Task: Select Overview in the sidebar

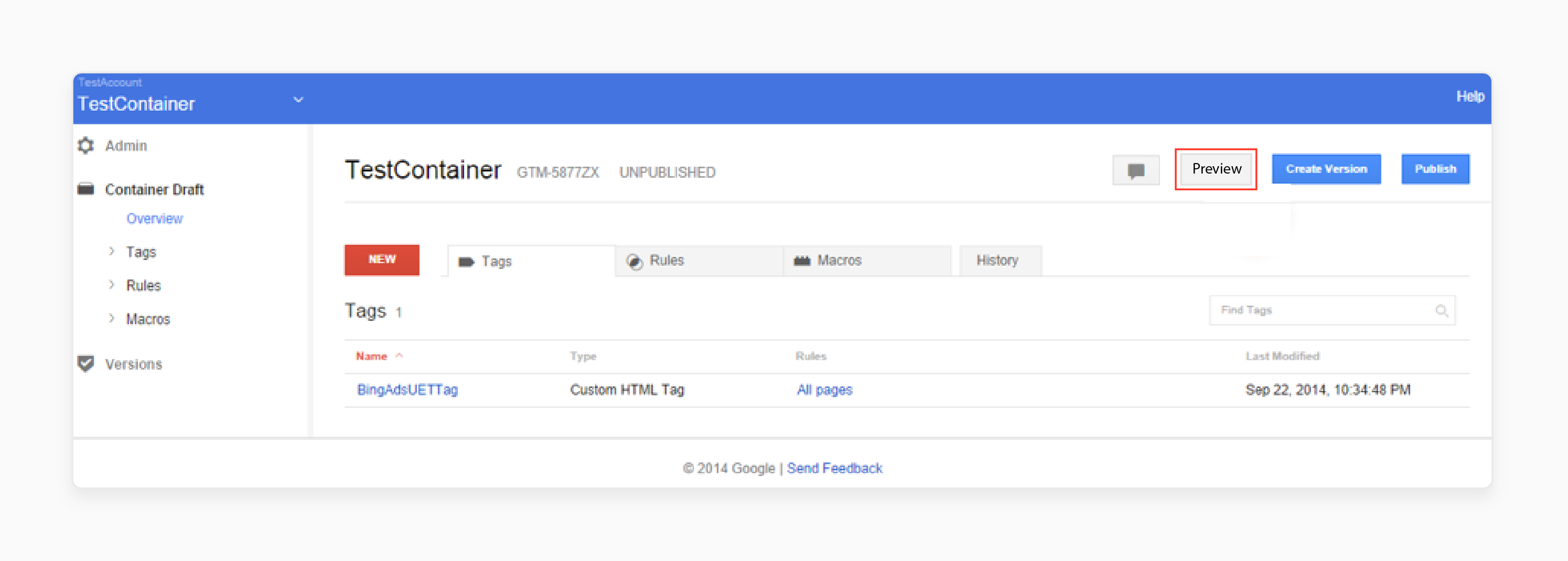Action: [155, 219]
